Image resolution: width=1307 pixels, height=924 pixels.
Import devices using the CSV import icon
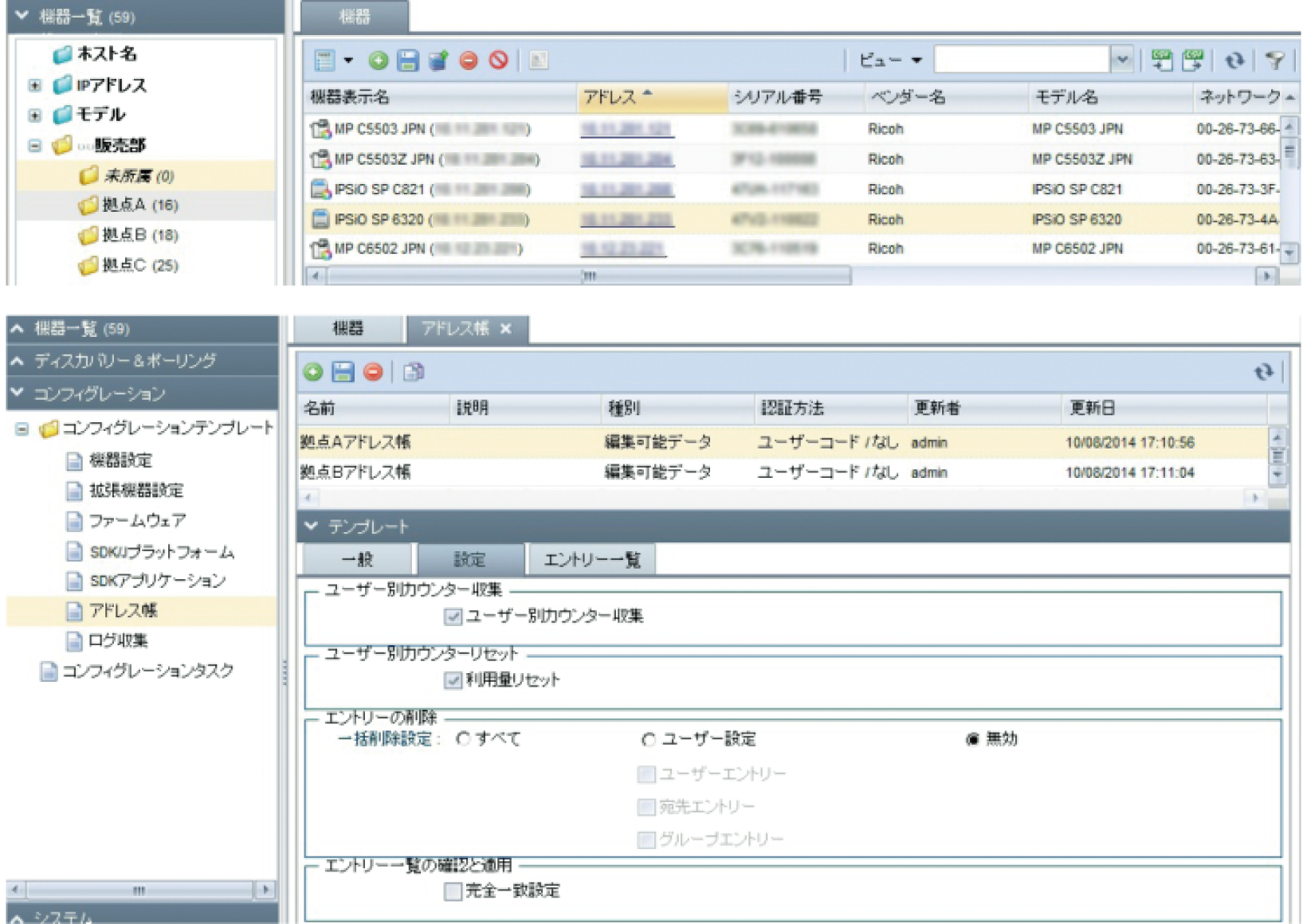(1163, 57)
